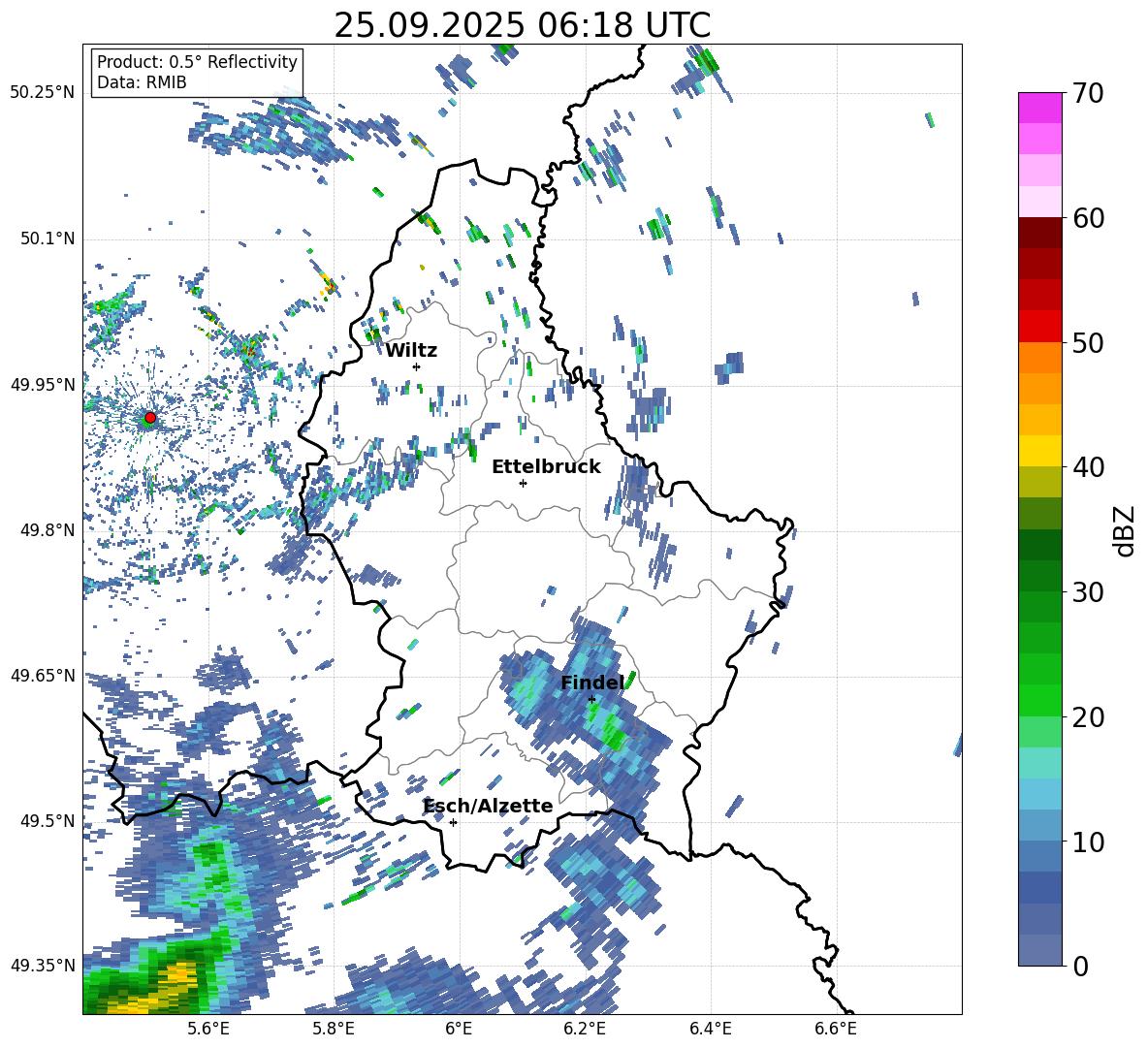This screenshot has height=1048, width=1148.
Task: Click the bright red colorbar segment
Action: [x=1039, y=327]
